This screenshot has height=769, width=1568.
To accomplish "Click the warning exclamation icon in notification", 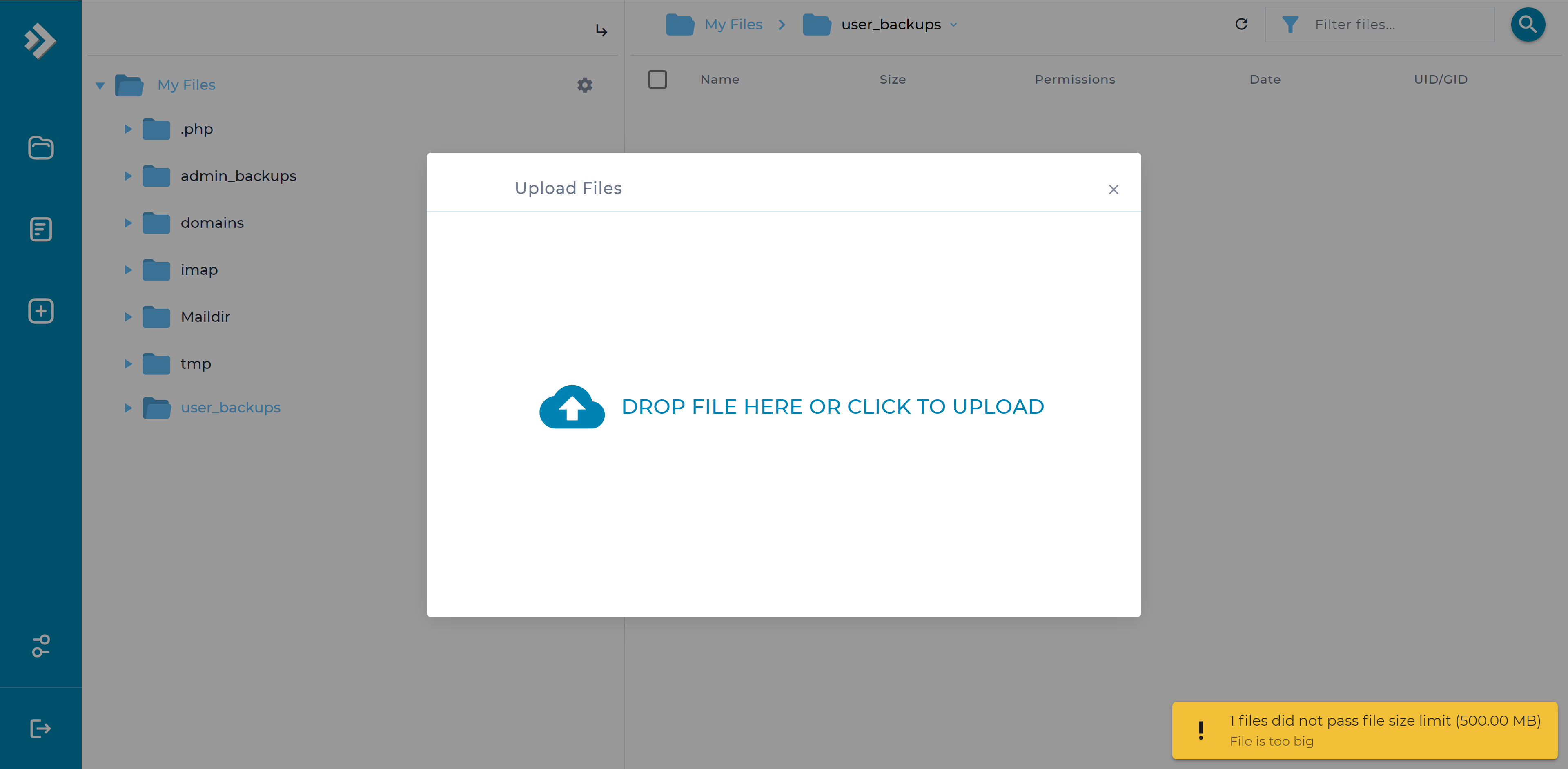I will (x=1201, y=731).
